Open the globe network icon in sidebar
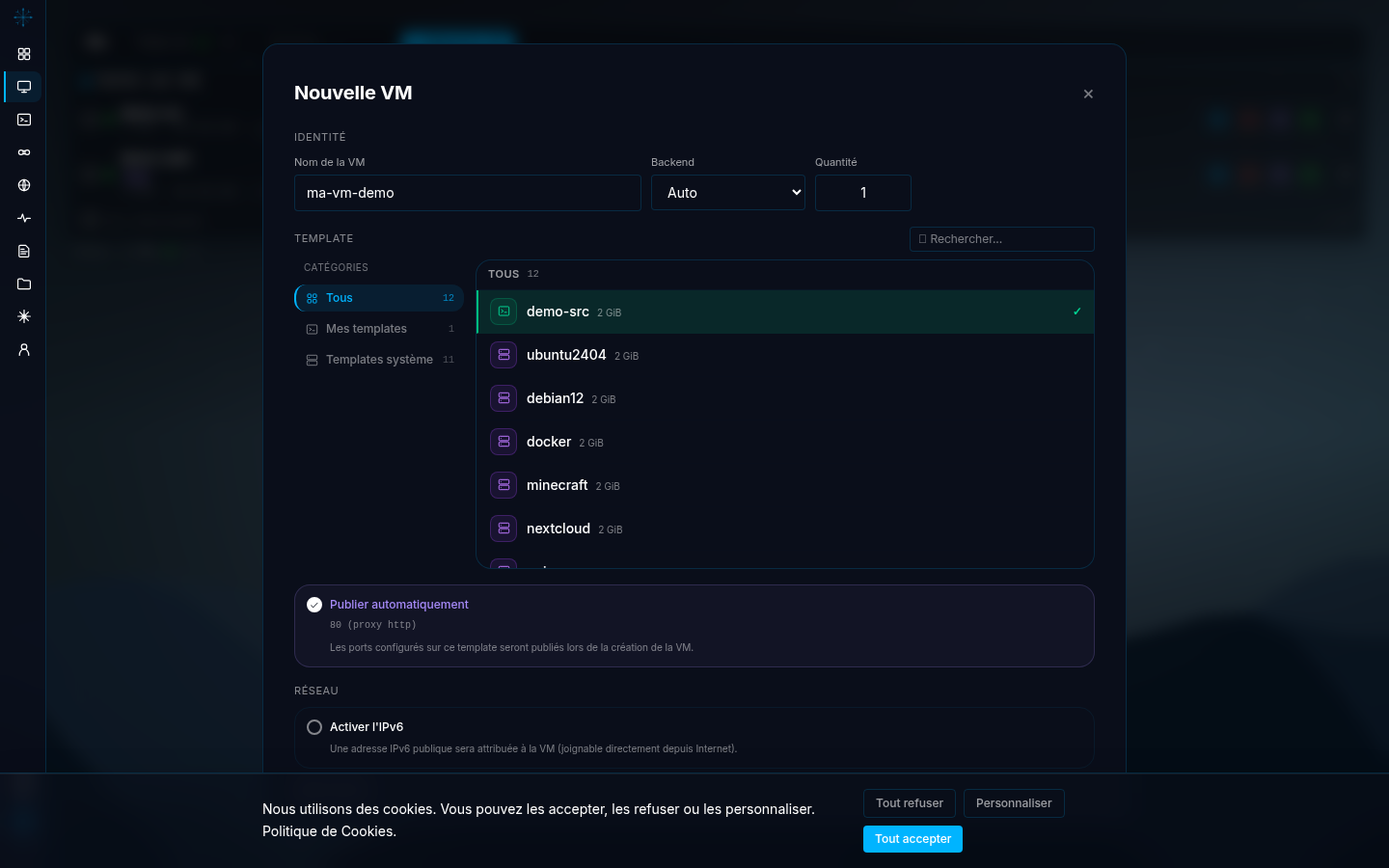1389x868 pixels. pyautogui.click(x=24, y=185)
